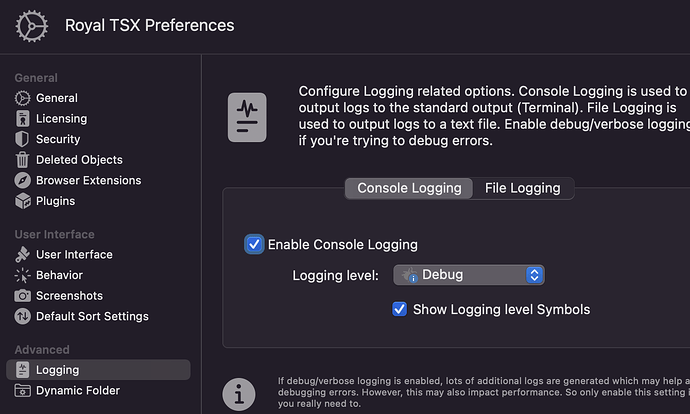Click the Screenshots camera icon
This screenshot has width=690, height=414.
[x=23, y=296]
